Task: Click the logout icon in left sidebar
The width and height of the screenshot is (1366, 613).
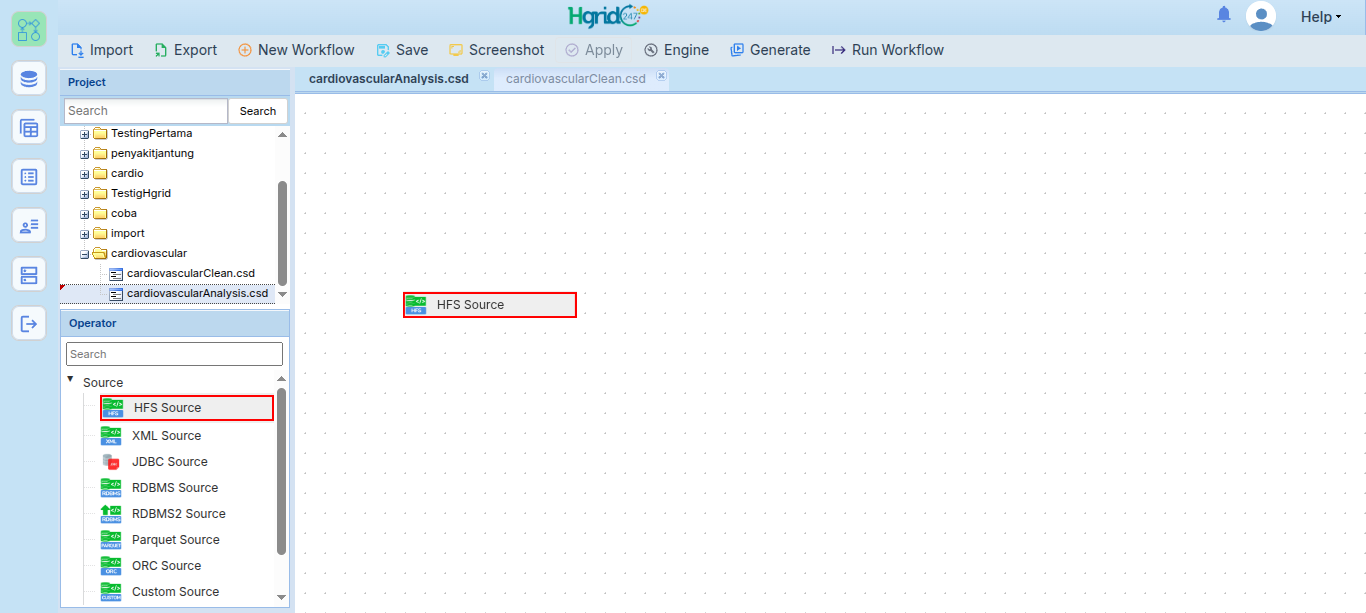Action: point(29,323)
